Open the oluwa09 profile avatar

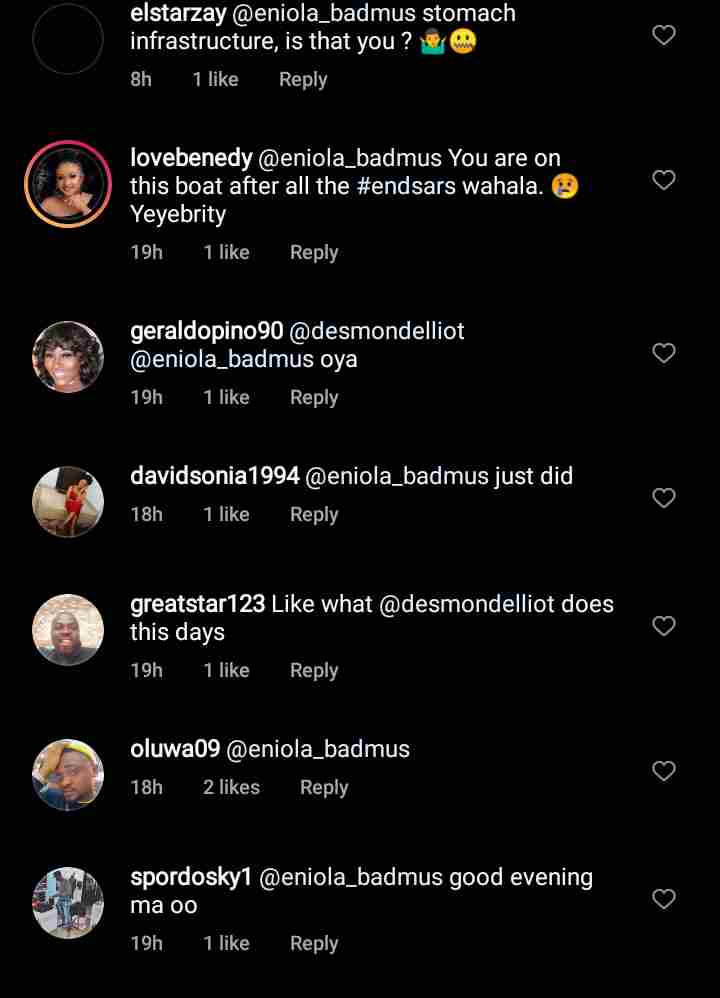click(68, 775)
